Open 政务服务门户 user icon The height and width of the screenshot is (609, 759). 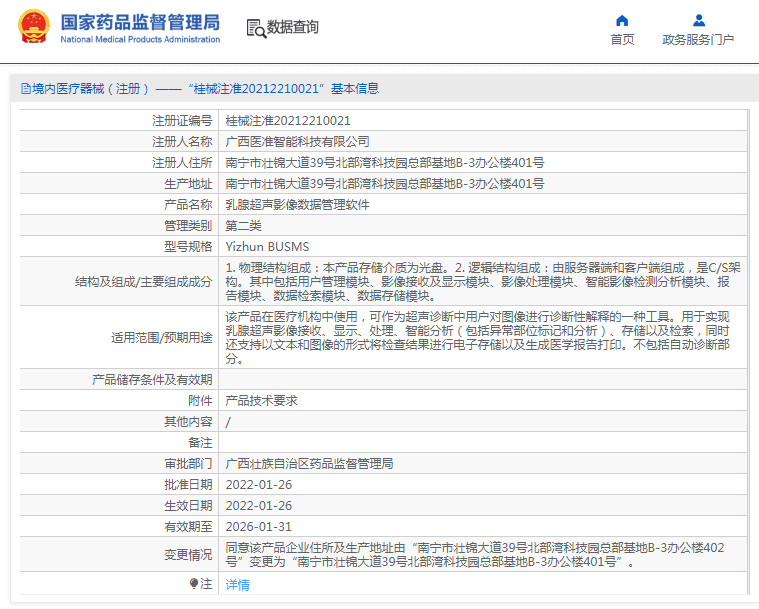pos(698,20)
